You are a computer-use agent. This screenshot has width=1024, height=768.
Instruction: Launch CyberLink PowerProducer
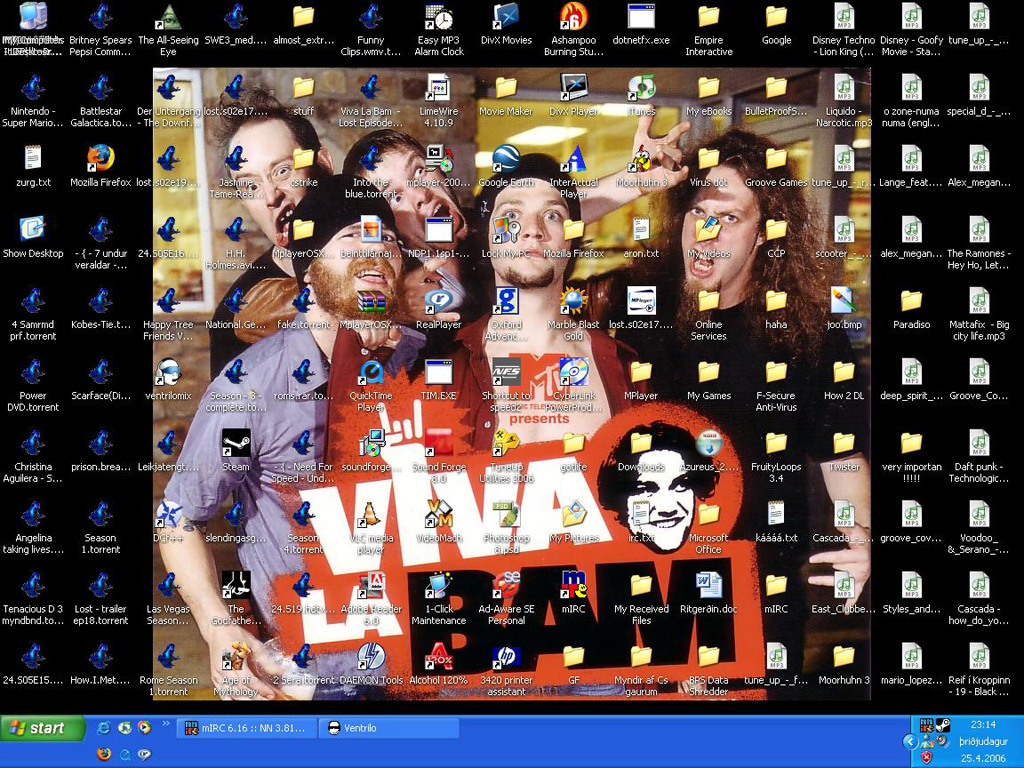tap(573, 385)
